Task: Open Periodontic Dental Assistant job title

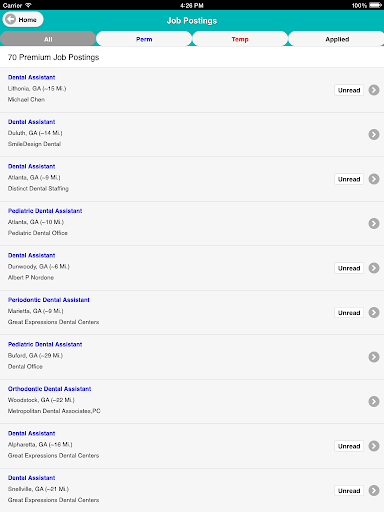Action: click(x=49, y=300)
